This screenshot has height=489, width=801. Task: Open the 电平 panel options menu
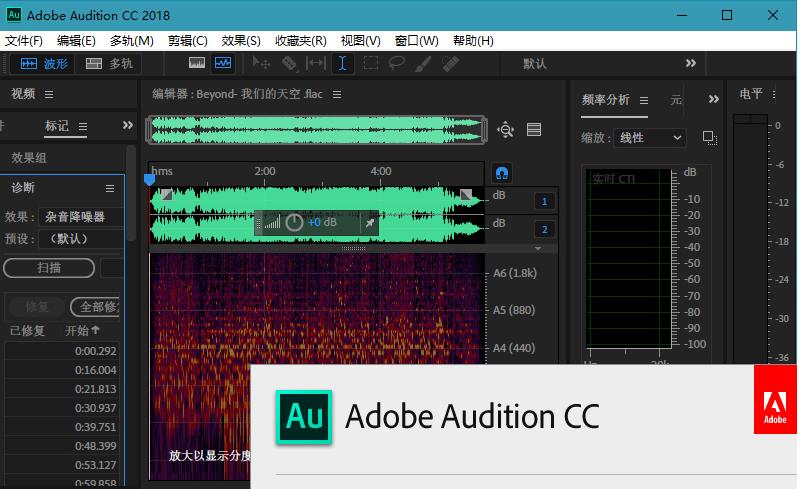(774, 95)
